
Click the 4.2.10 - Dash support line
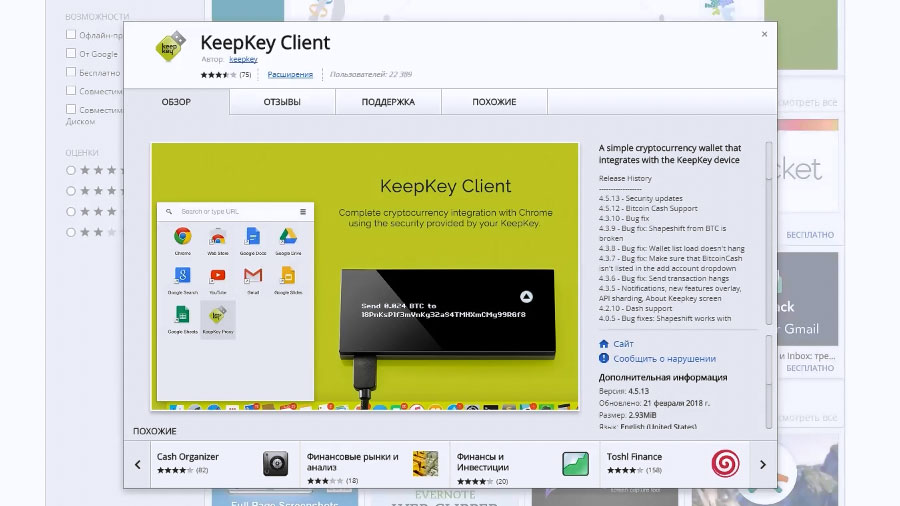(x=635, y=309)
